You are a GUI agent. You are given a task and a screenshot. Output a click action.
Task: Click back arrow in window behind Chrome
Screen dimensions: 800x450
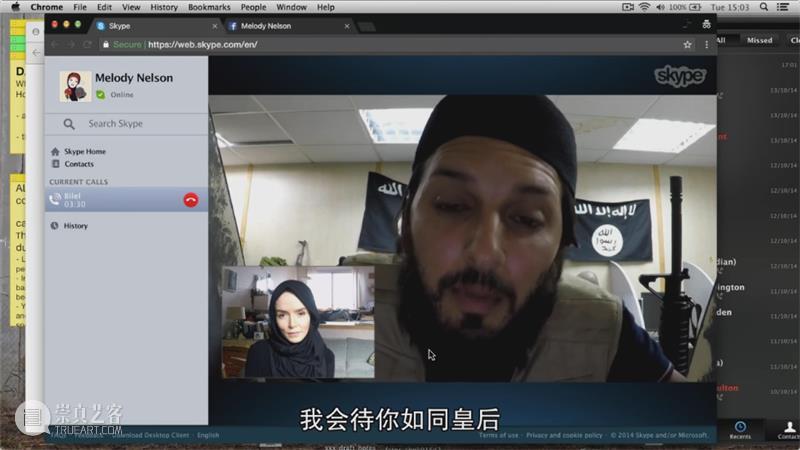tap(36, 52)
